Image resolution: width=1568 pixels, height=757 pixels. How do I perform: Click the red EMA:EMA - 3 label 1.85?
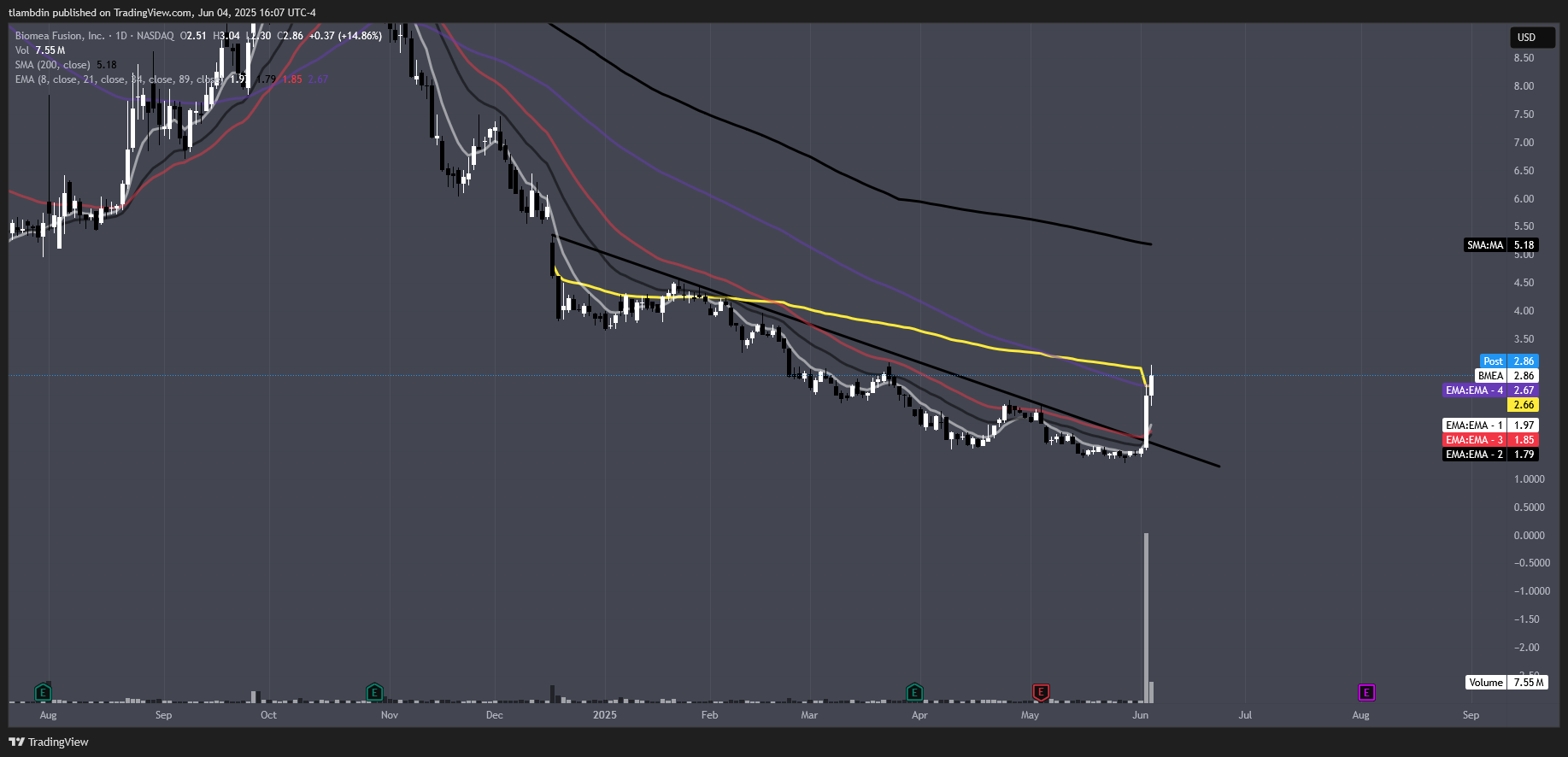[x=1490, y=440]
